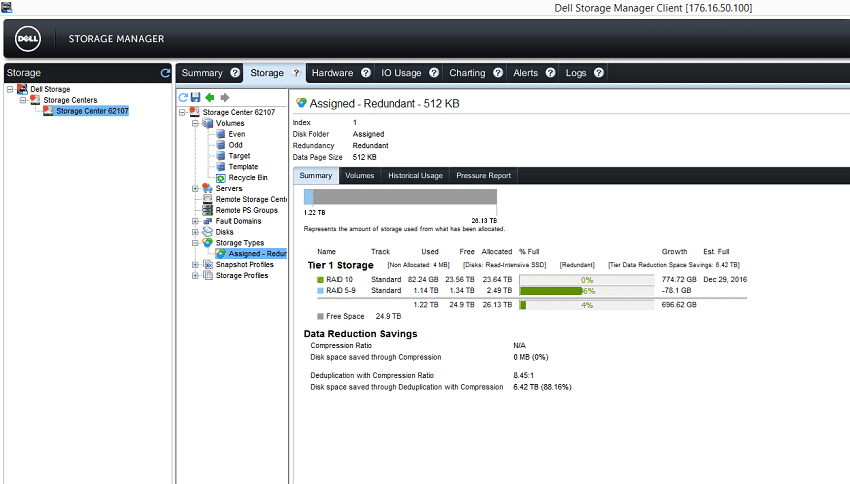Open help for Logs tab
This screenshot has height=484, width=850.
click(x=598, y=73)
